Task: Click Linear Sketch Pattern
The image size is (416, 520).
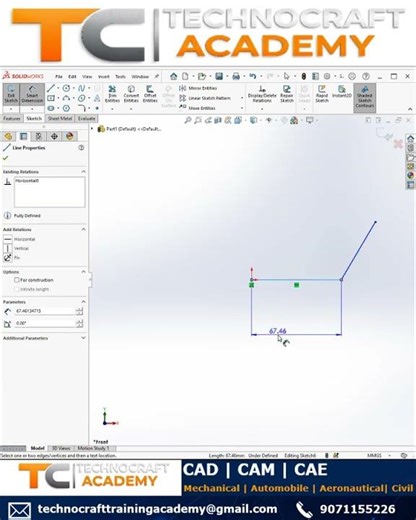Action: 205,98
